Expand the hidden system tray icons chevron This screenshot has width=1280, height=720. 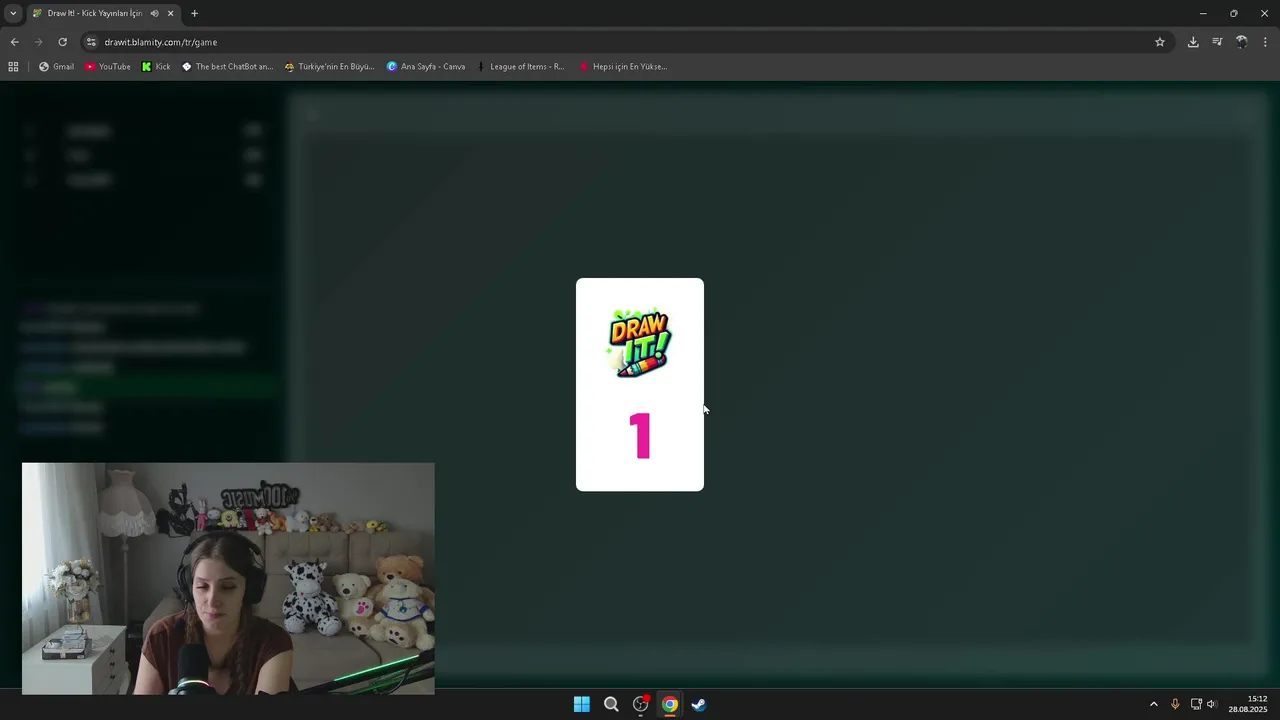[x=1153, y=704]
